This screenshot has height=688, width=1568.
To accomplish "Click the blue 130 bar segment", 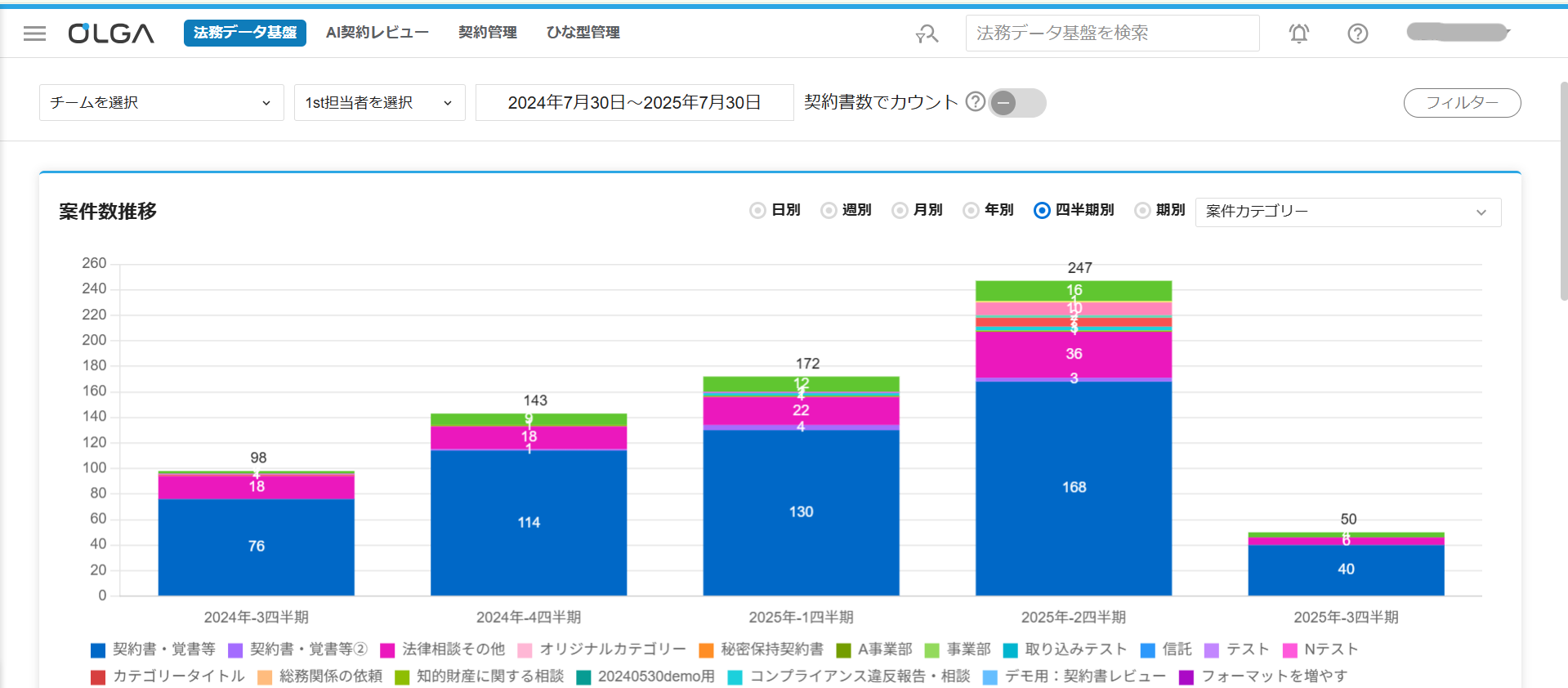I will point(802,512).
